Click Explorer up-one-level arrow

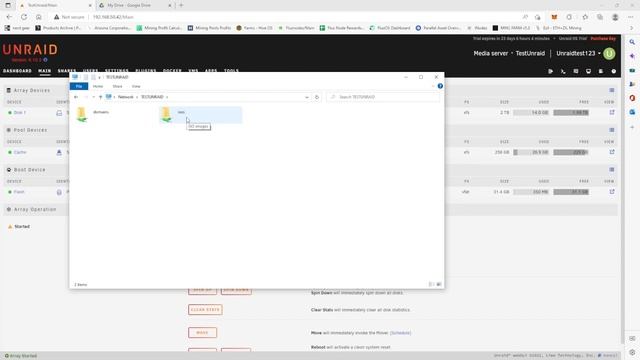coord(100,97)
